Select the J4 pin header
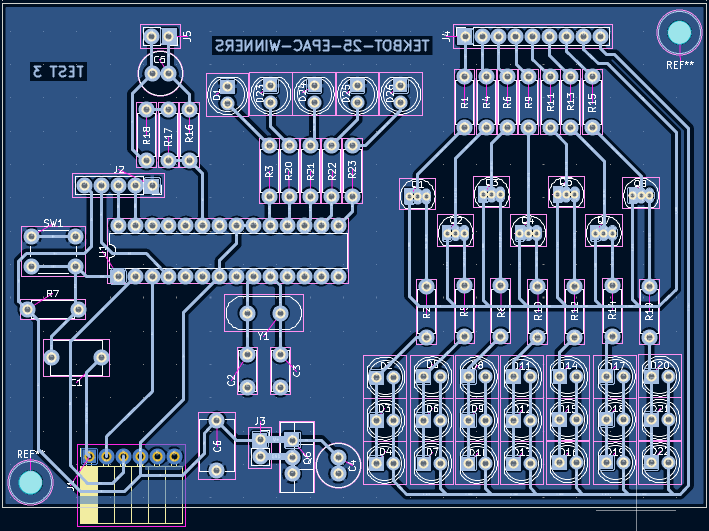 [532, 37]
